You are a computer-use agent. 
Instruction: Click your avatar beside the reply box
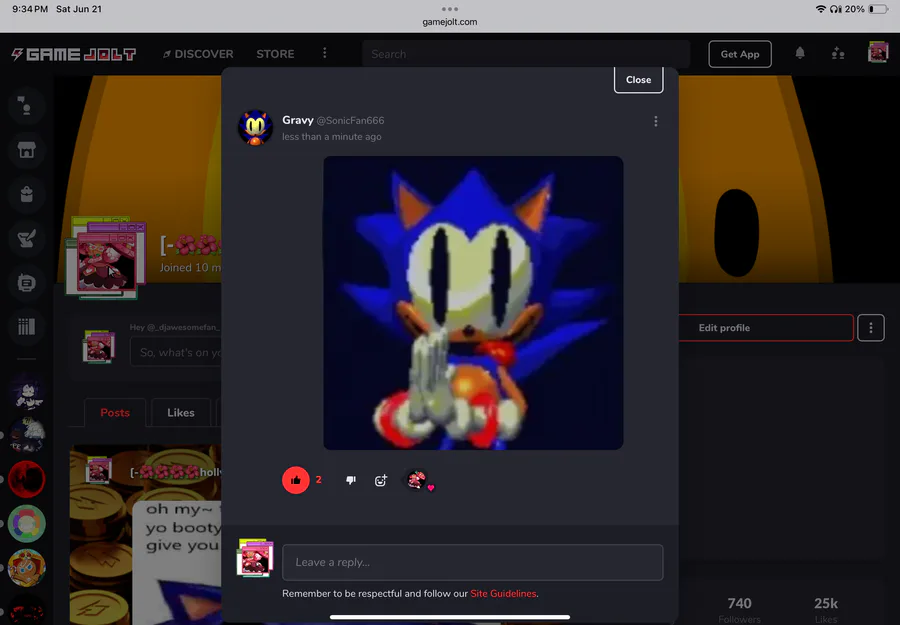click(255, 557)
